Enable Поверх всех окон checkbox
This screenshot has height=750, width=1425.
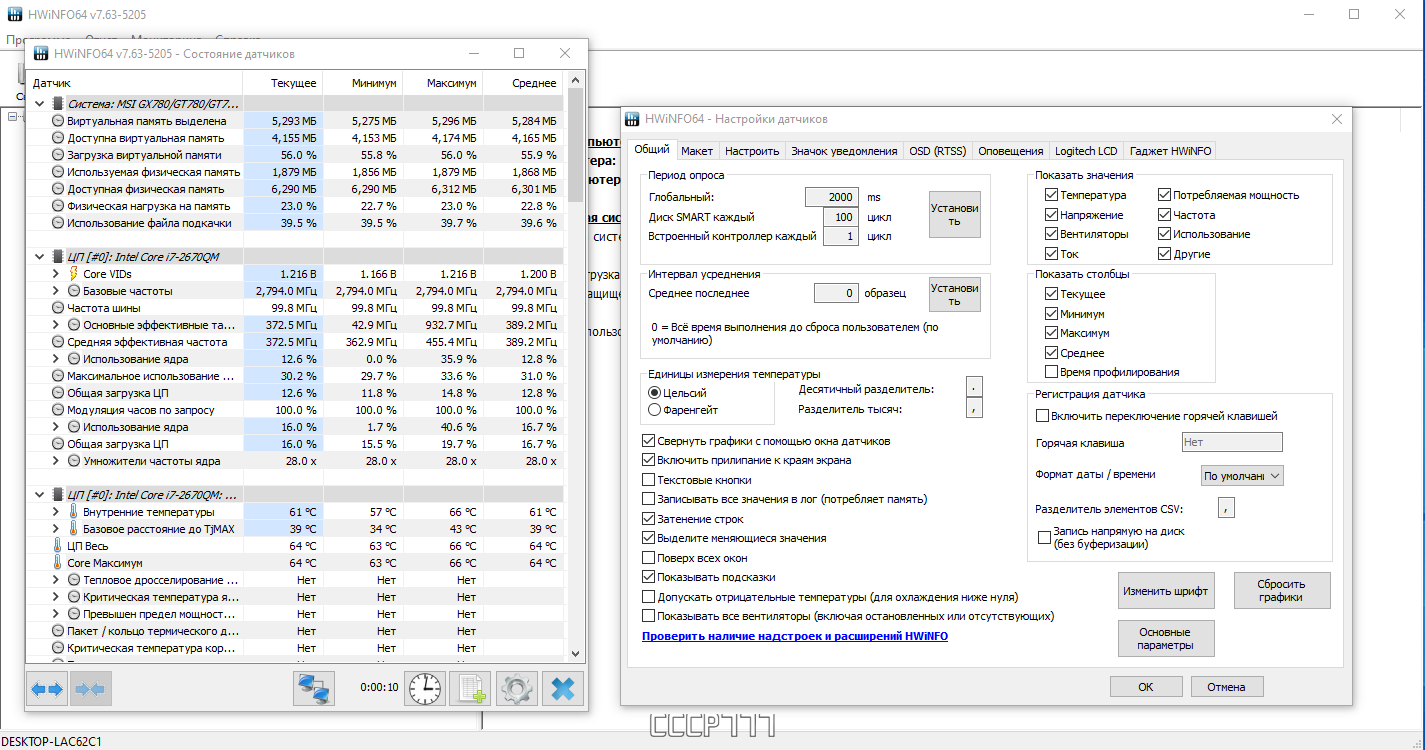pyautogui.click(x=649, y=557)
